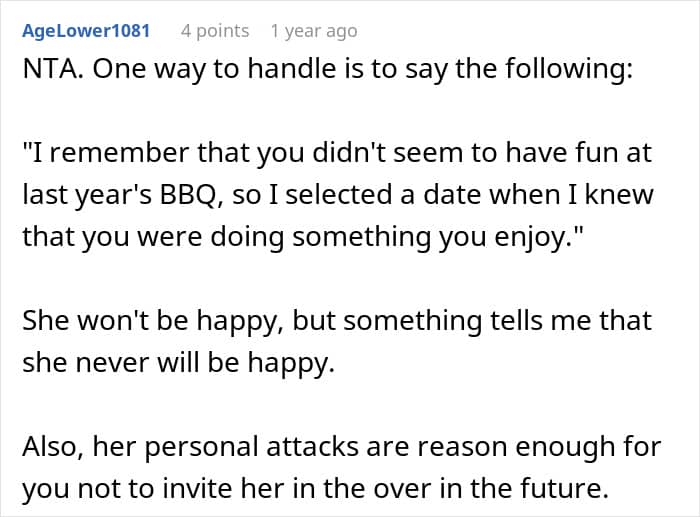This screenshot has width=700, height=517.
Task: Open the AgeLower1081 user profile link
Action: click(x=86, y=31)
